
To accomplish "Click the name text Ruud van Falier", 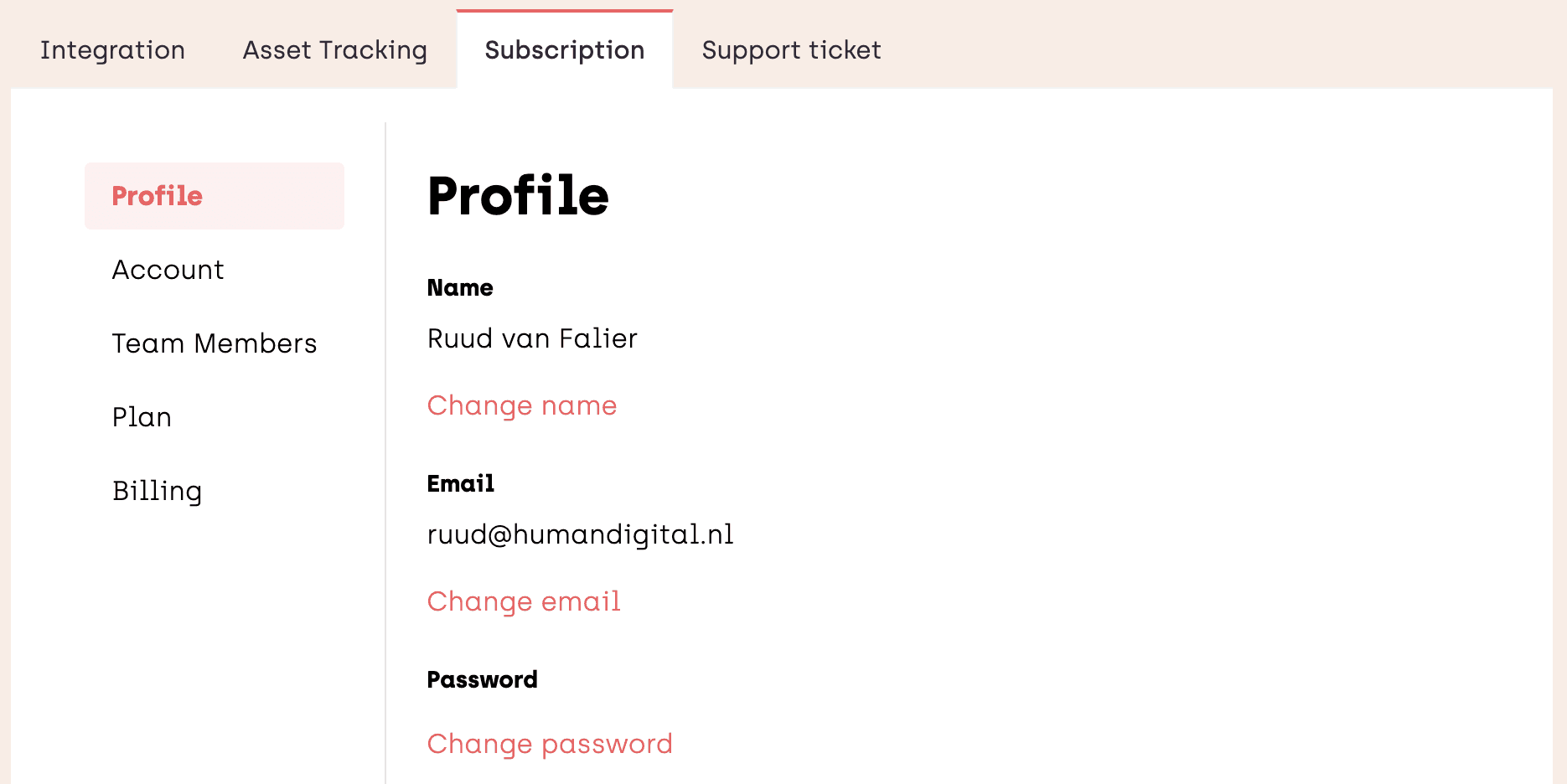I will pos(532,338).
